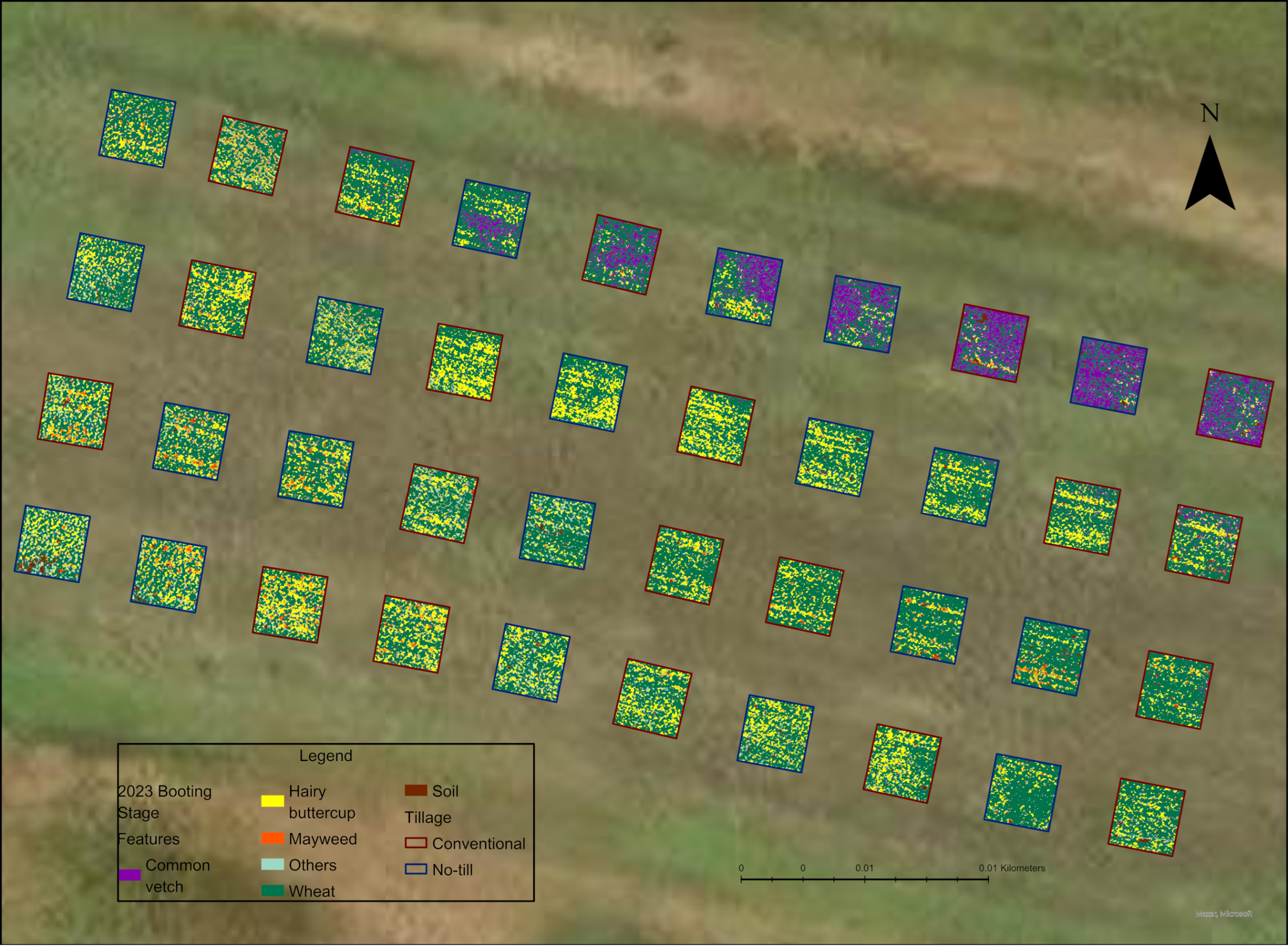The width and height of the screenshot is (1288, 946).
Task: Click the 'Maxar, Microsoft' attribution text
Action: (x=1223, y=914)
